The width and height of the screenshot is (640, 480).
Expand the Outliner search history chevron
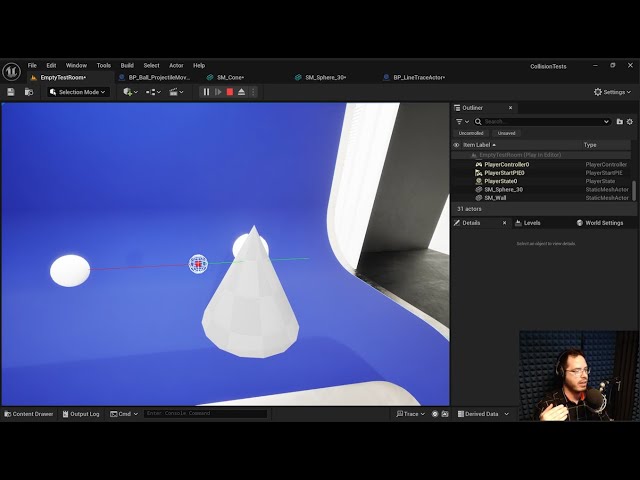pos(606,122)
